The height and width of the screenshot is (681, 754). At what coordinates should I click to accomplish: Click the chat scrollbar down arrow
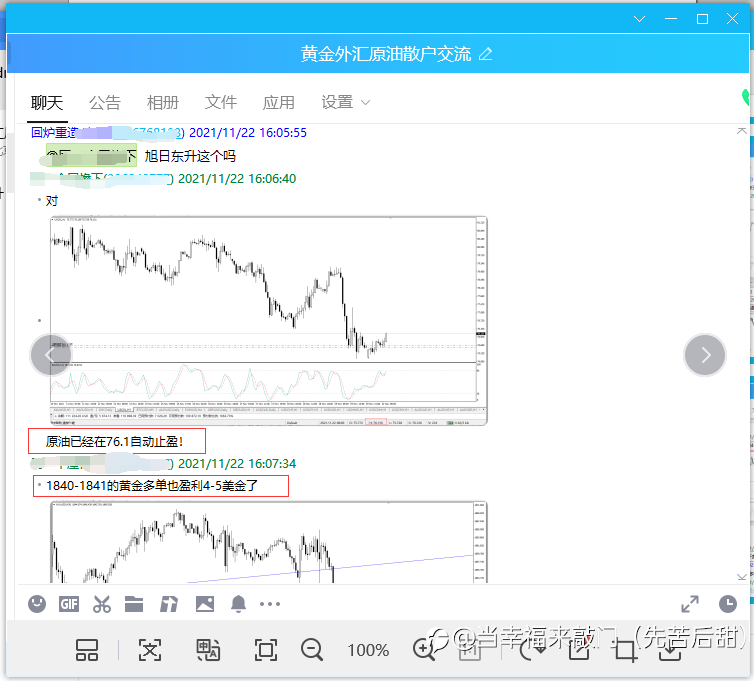click(741, 577)
